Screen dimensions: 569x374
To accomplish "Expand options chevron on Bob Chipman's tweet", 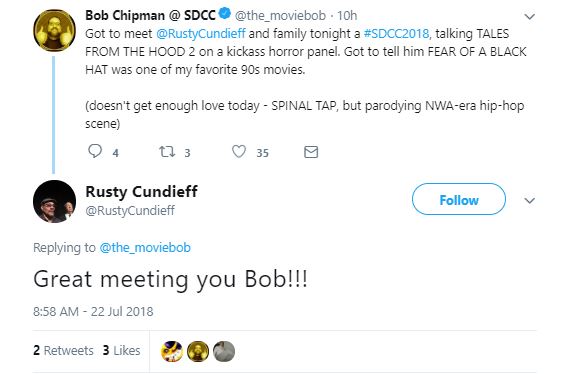I will click(x=530, y=17).
